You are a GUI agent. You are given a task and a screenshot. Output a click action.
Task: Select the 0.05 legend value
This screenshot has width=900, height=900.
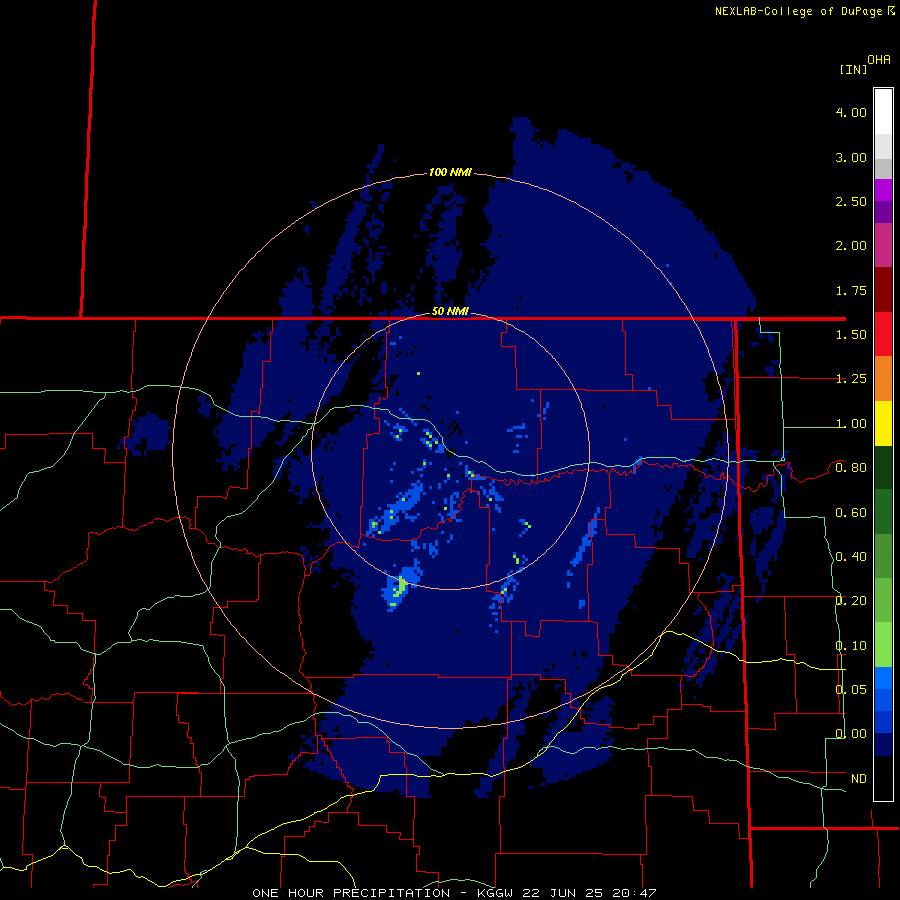(851, 689)
